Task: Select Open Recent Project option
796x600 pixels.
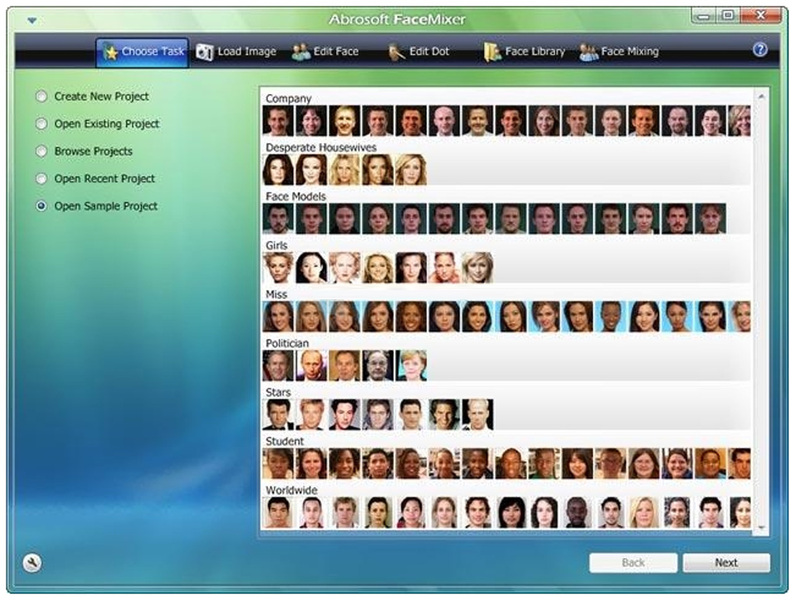Action: coord(41,179)
